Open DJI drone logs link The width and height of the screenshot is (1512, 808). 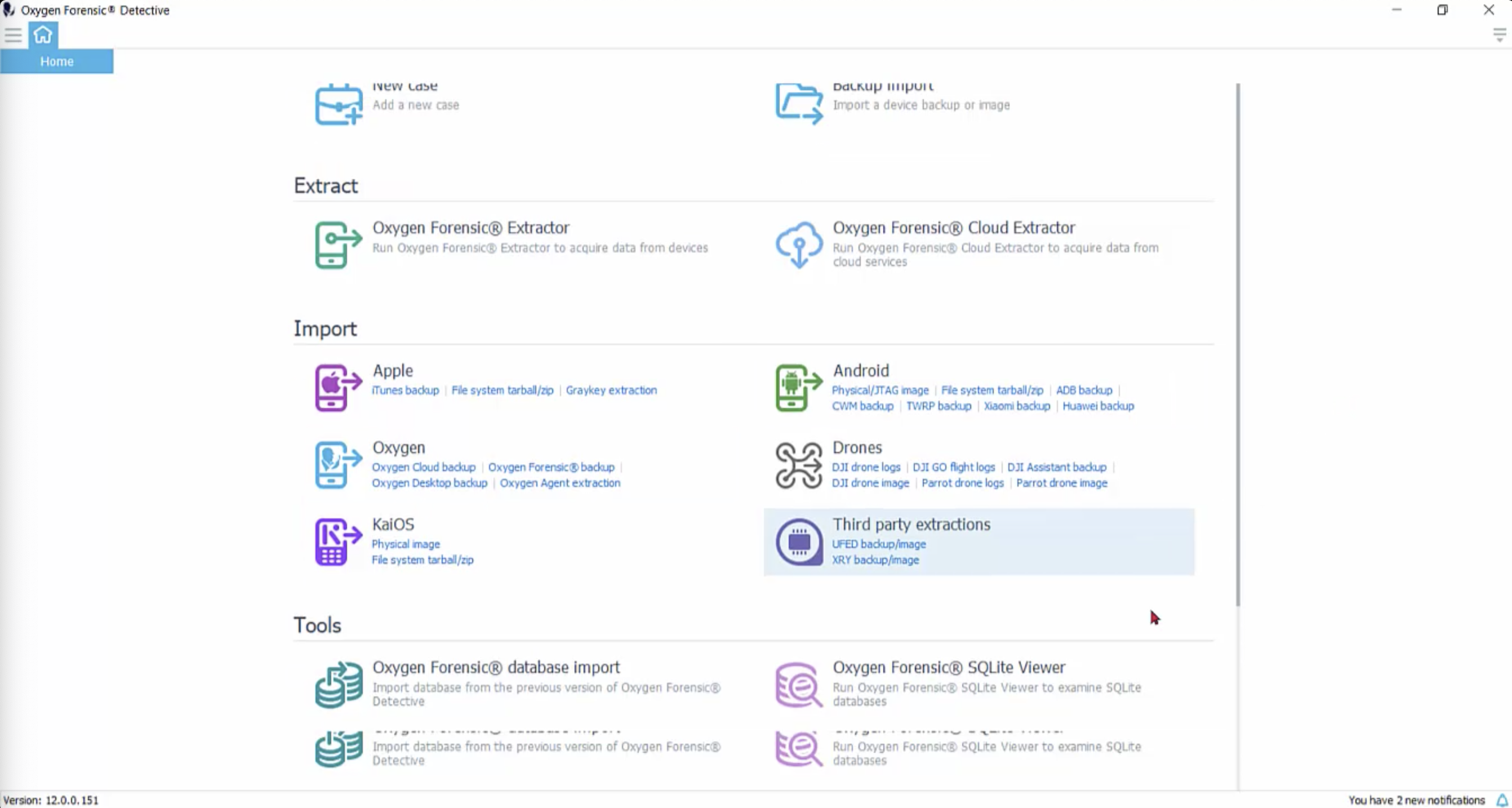tap(866, 467)
